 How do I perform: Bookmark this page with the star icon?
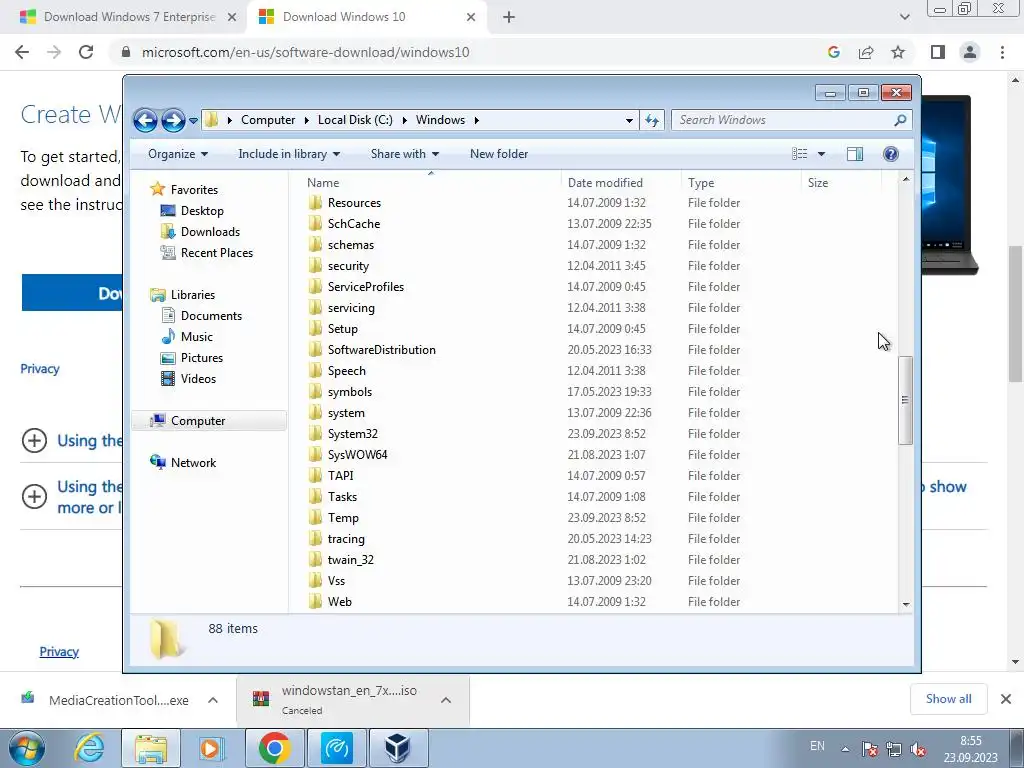(x=898, y=52)
